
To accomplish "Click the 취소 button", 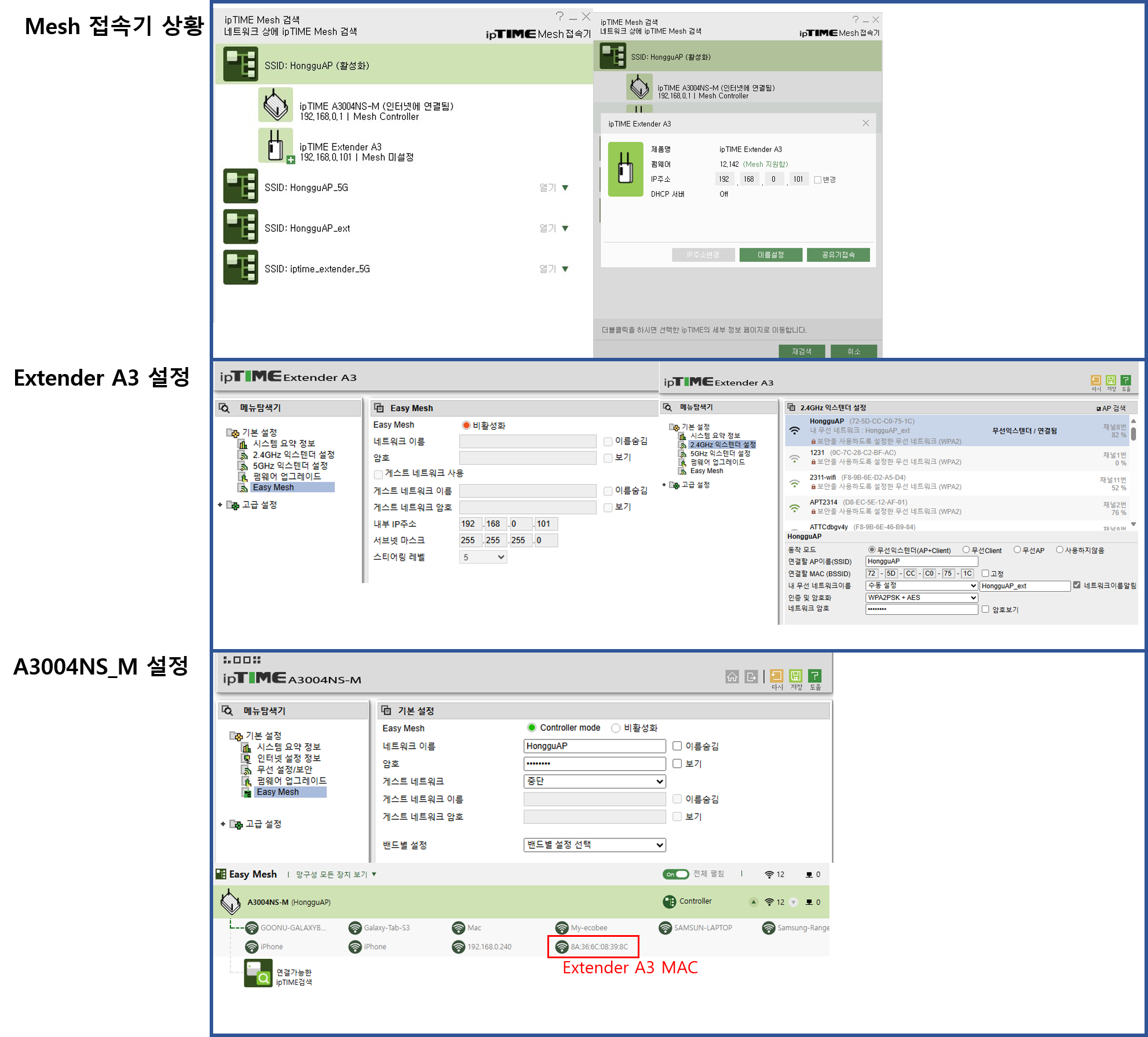I will 854,351.
